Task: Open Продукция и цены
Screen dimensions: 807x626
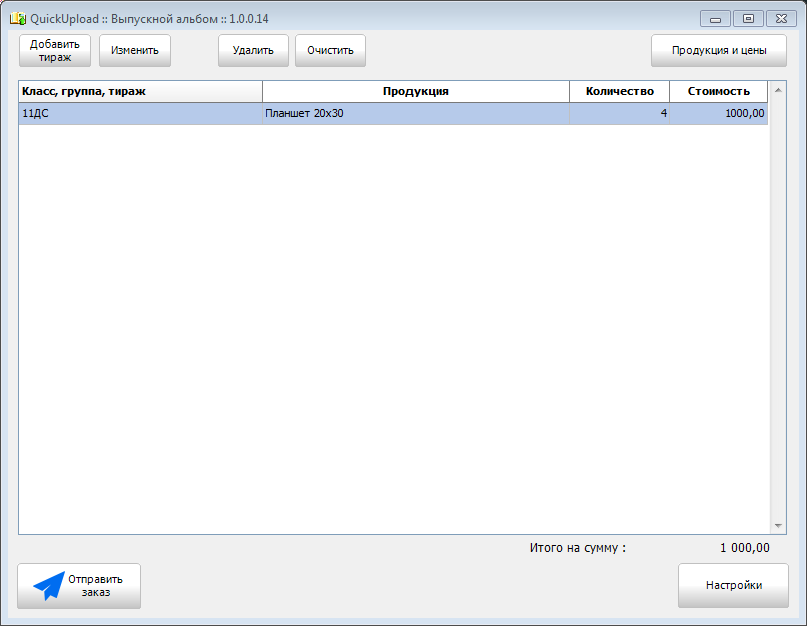Action: point(718,50)
